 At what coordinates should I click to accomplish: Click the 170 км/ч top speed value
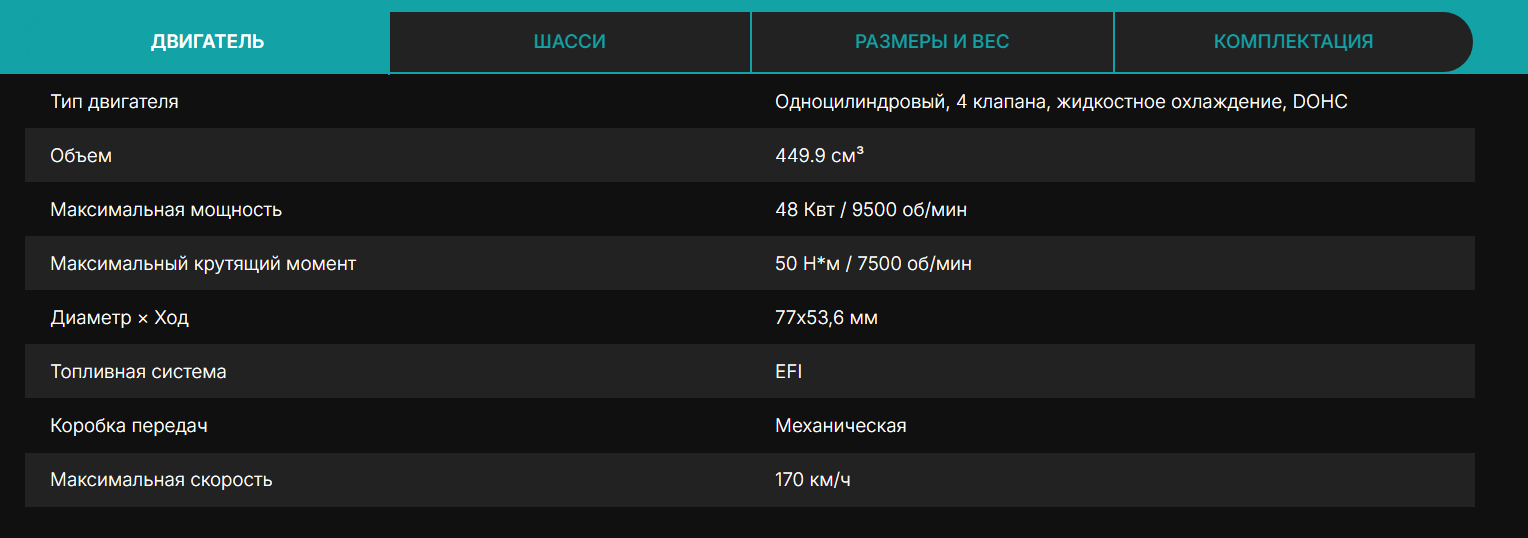(x=813, y=480)
